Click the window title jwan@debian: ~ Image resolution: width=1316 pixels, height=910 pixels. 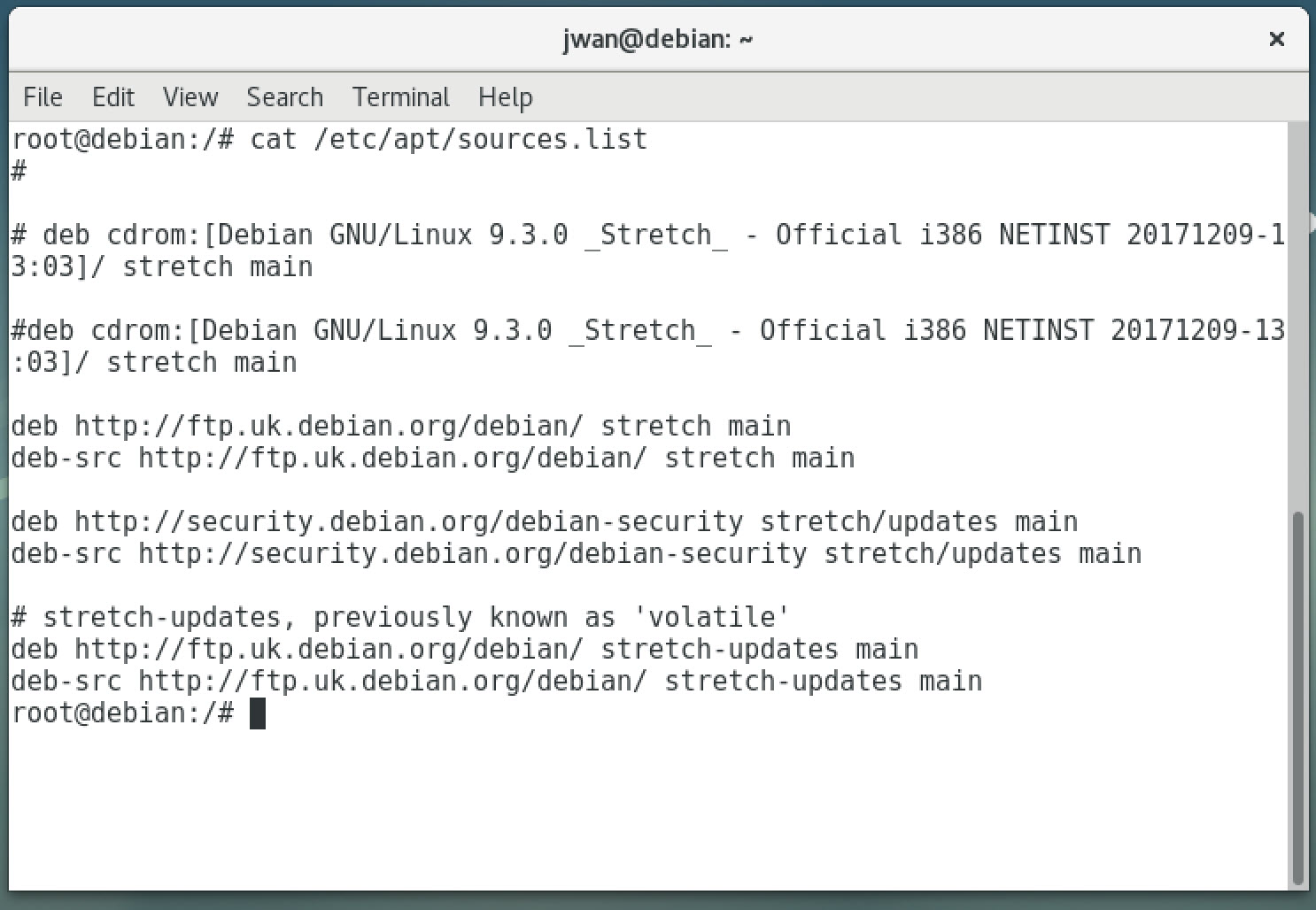click(x=656, y=39)
